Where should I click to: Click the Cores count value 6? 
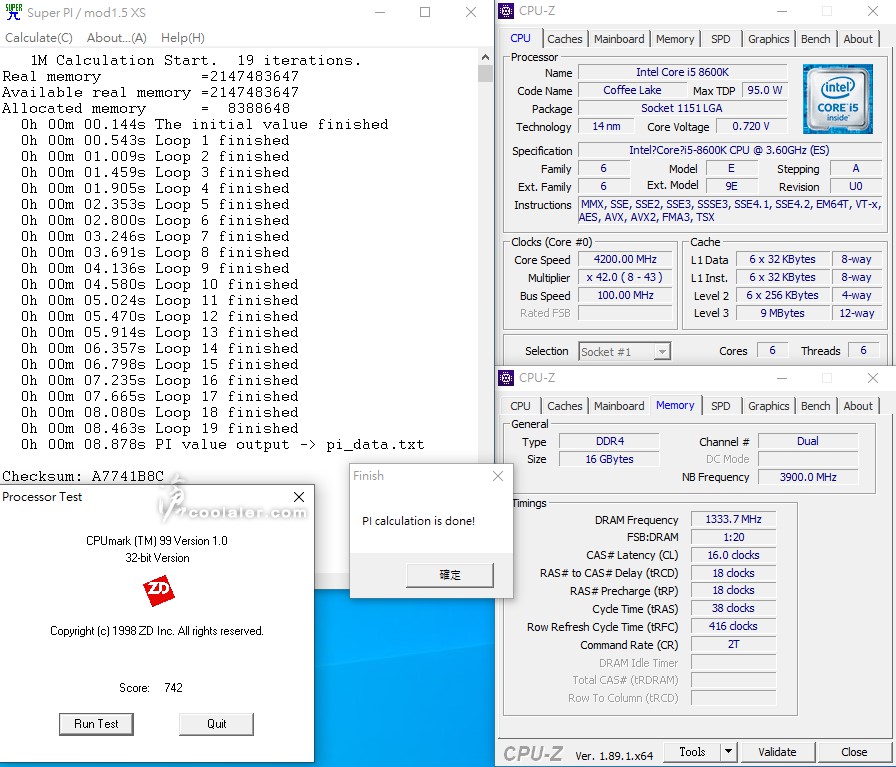pyautogui.click(x=772, y=350)
